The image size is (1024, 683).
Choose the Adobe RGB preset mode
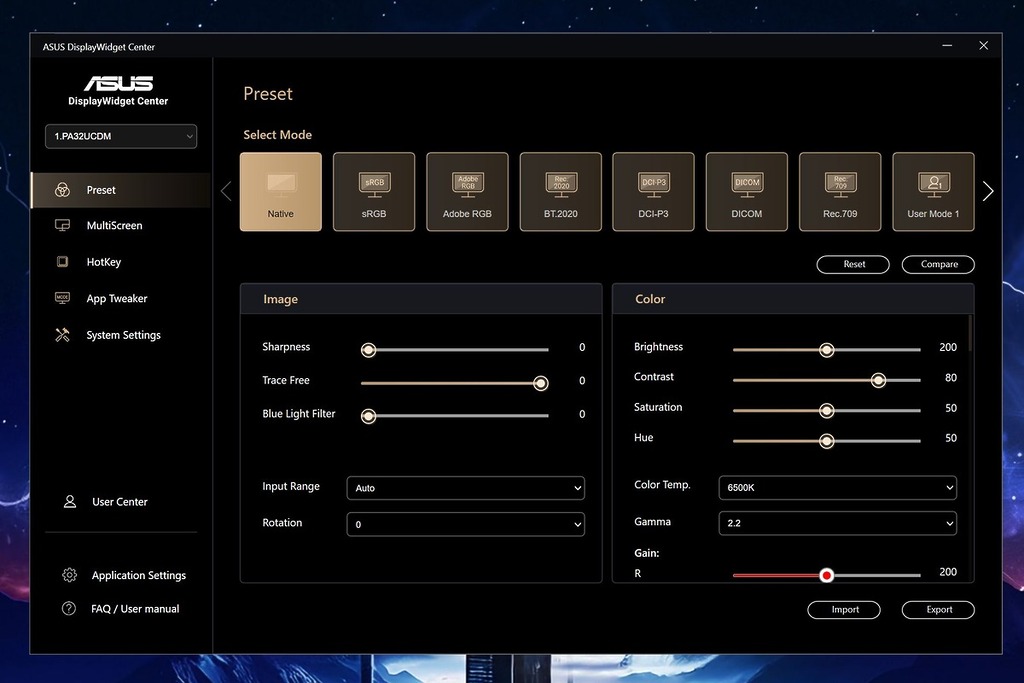(x=468, y=192)
